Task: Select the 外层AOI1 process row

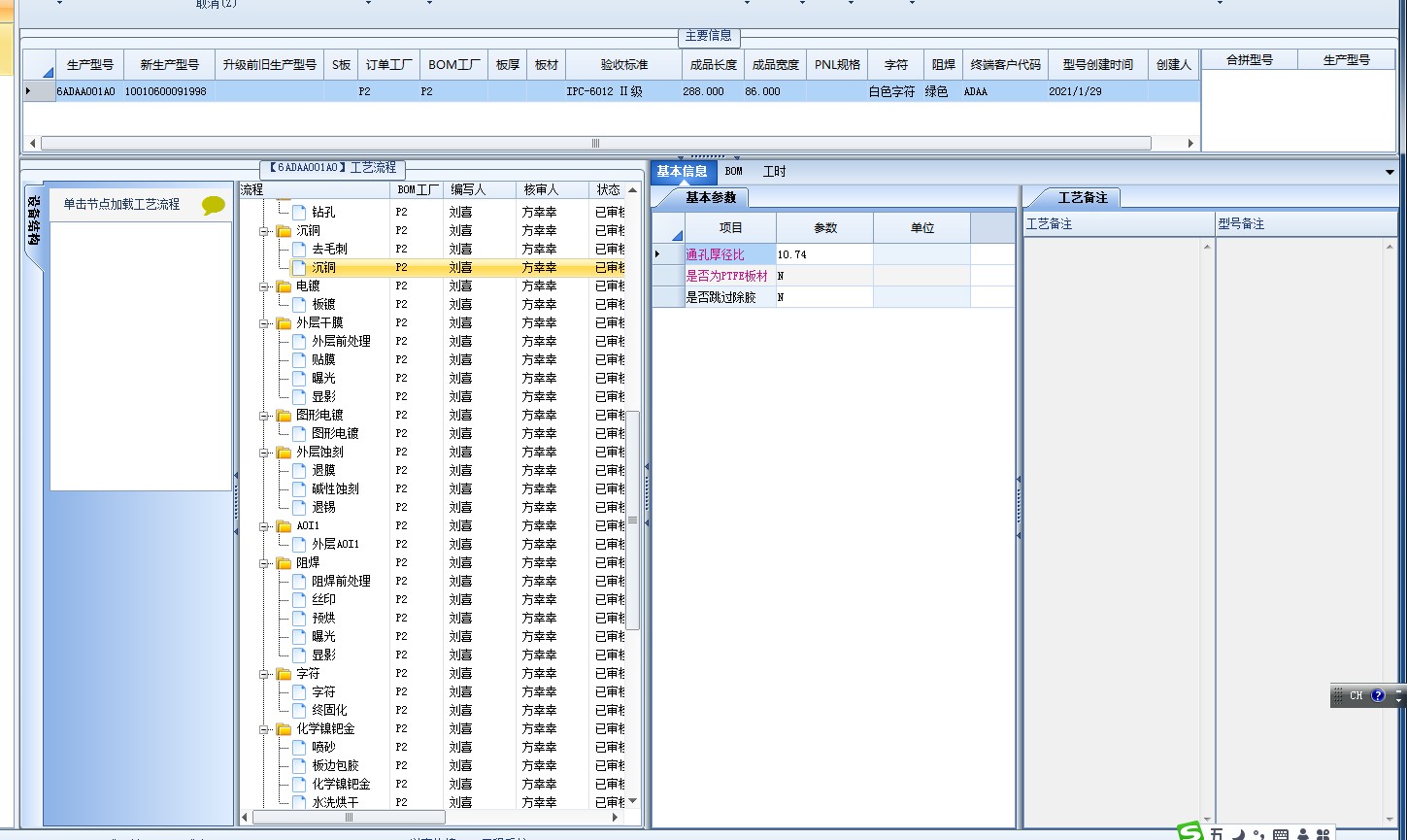Action: tap(335, 545)
